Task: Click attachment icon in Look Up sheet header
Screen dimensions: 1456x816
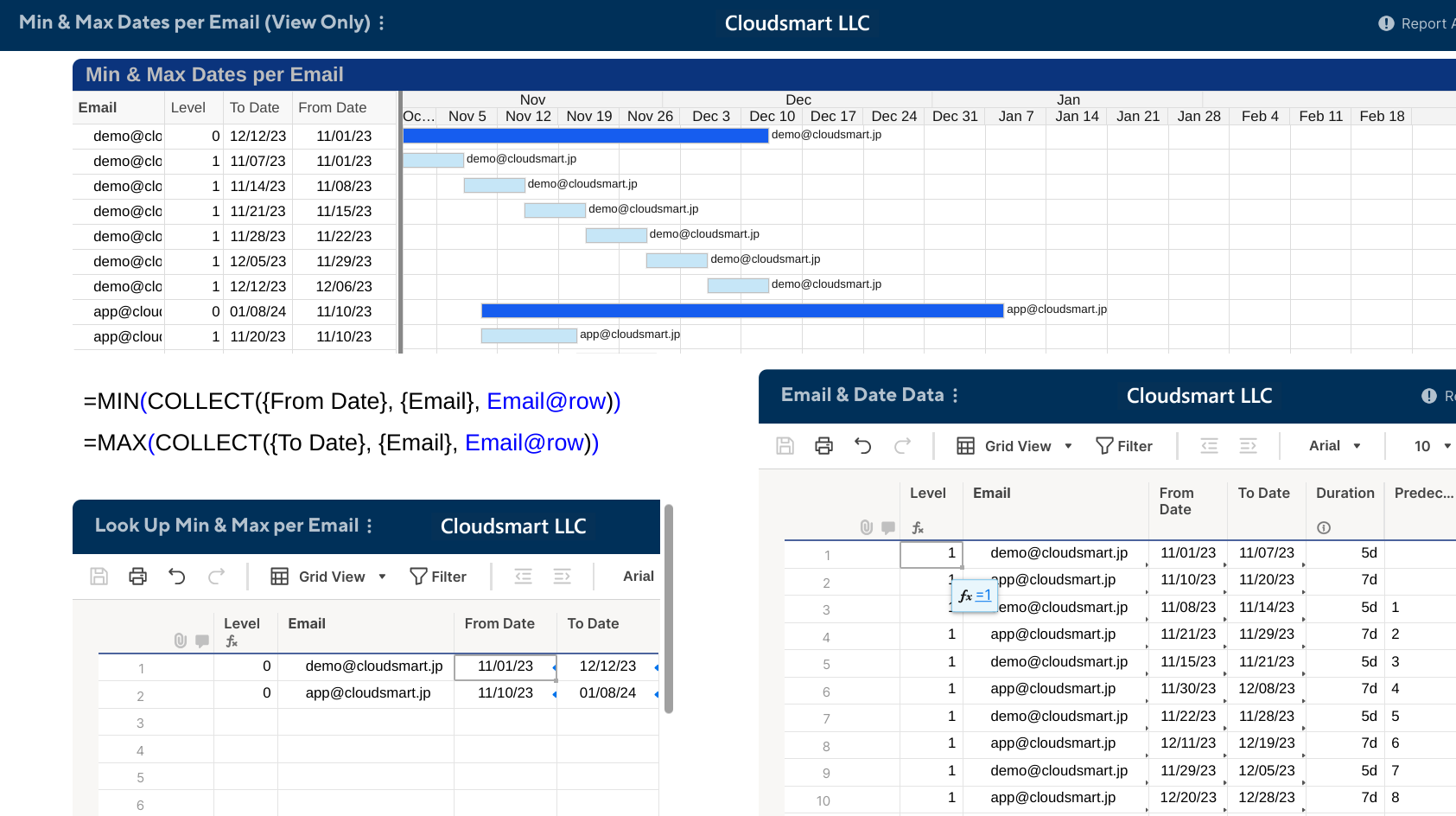Action: [x=181, y=641]
